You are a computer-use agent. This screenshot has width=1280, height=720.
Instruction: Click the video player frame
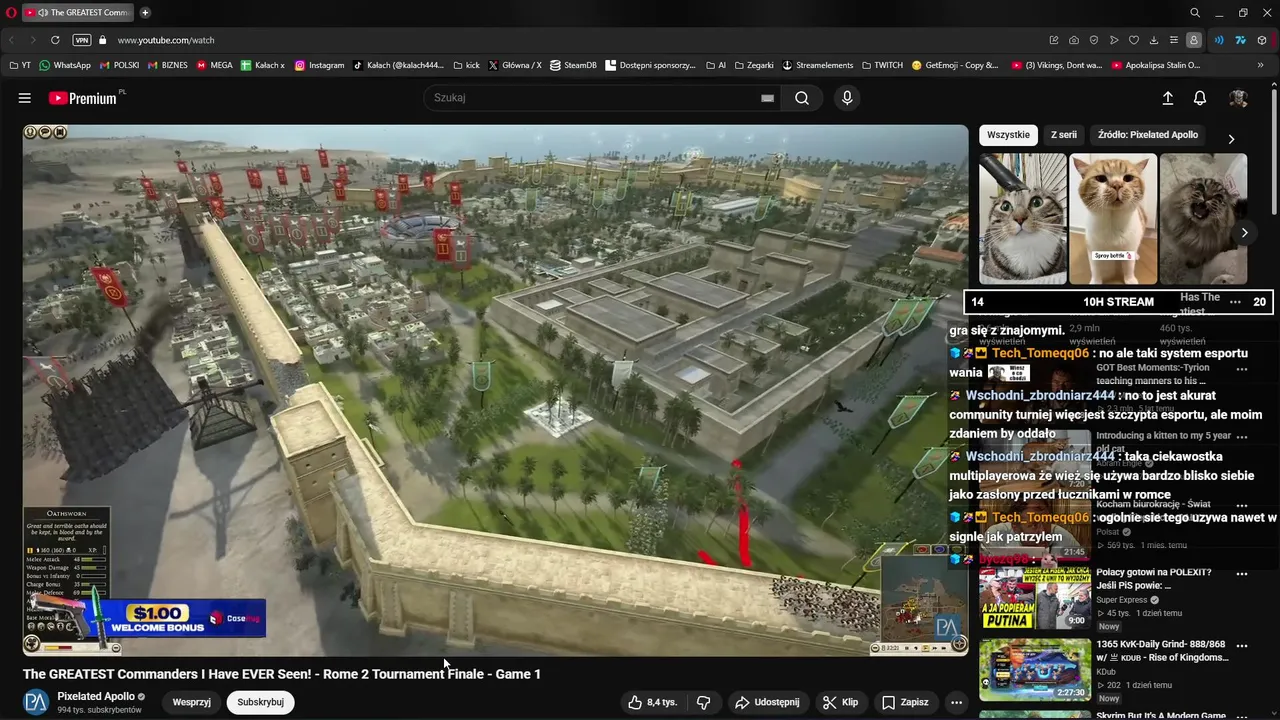pos(495,390)
